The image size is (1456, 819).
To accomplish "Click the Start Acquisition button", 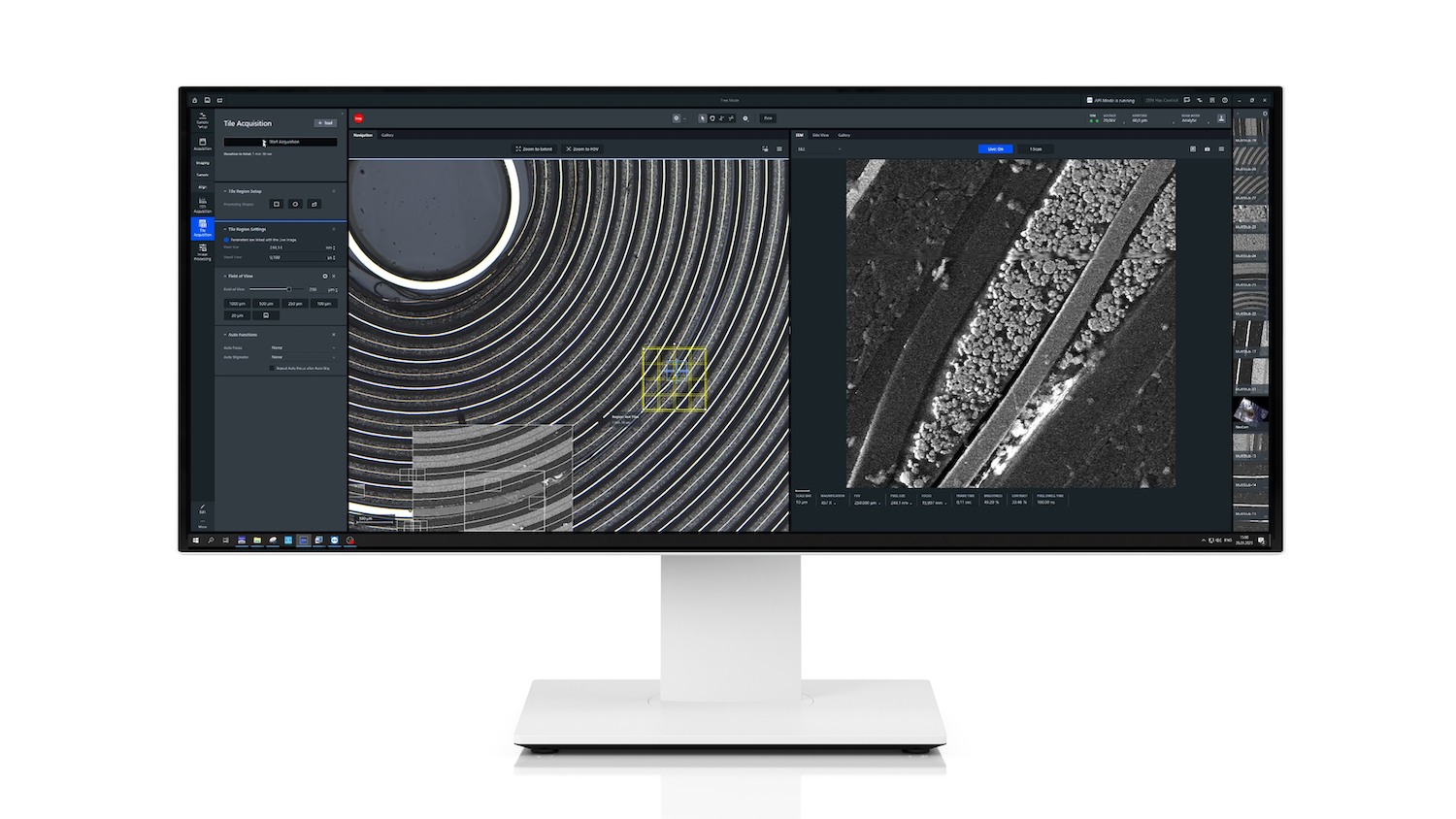I will pos(281,142).
